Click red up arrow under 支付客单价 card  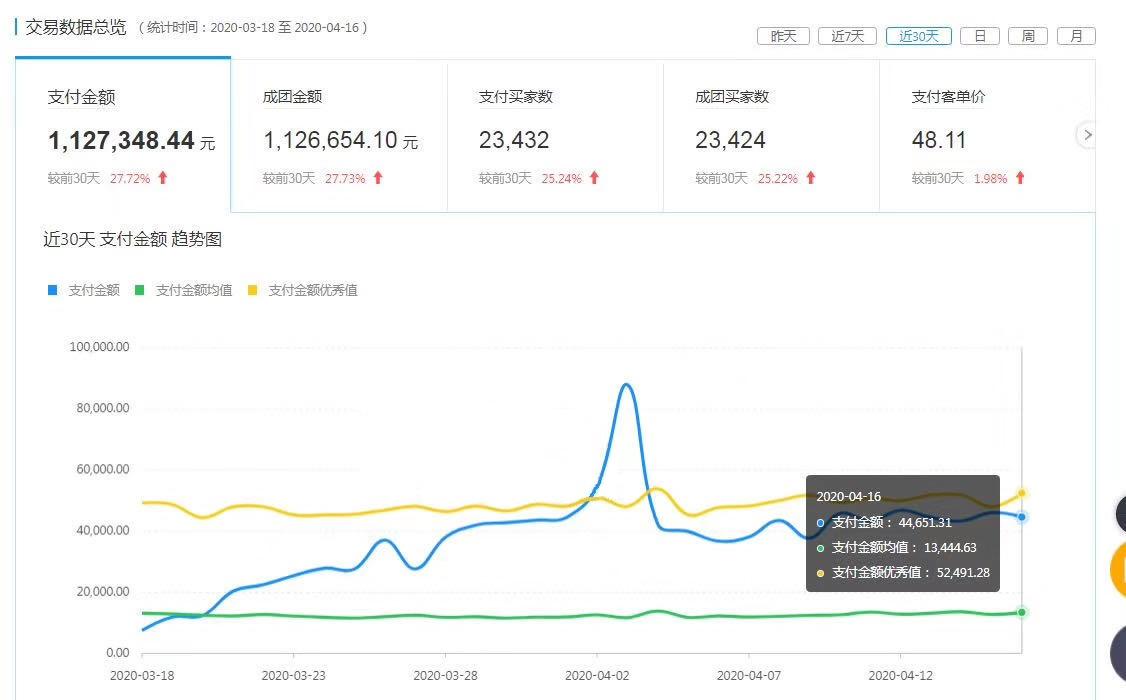tap(1020, 178)
